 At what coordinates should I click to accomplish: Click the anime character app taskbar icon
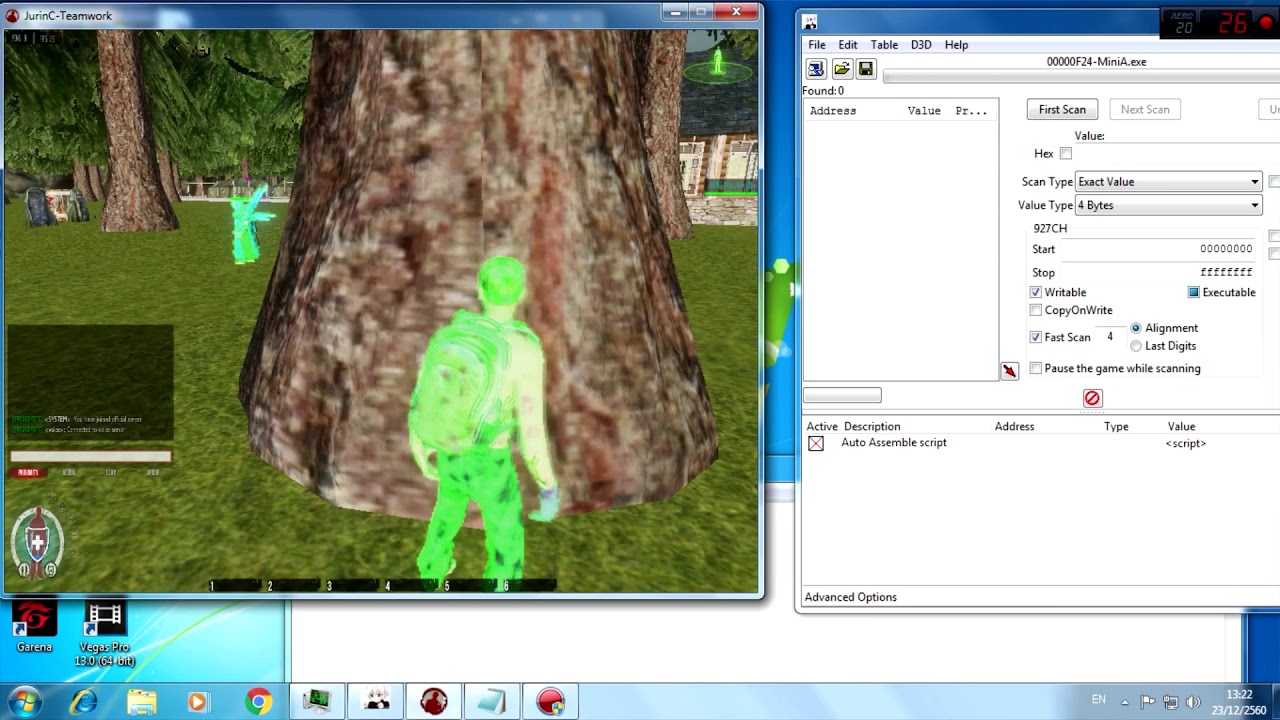[x=376, y=702]
